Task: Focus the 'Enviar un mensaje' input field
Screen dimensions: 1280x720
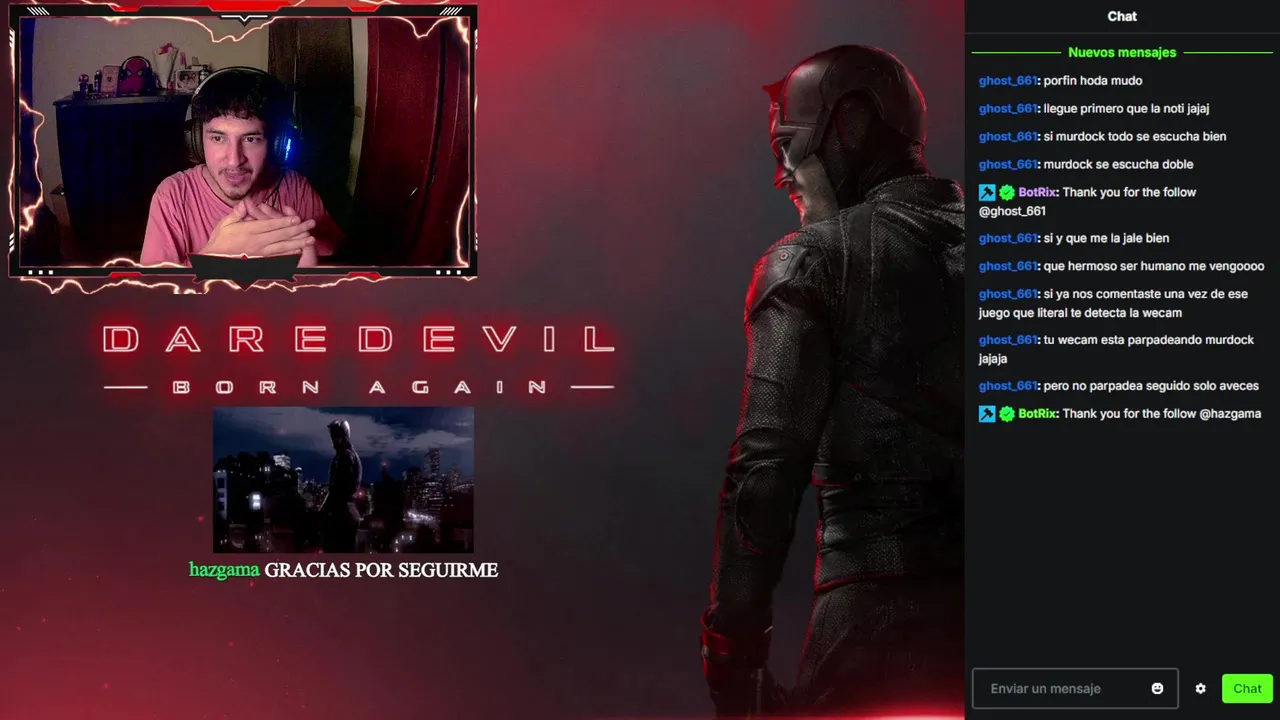Action: (1075, 688)
